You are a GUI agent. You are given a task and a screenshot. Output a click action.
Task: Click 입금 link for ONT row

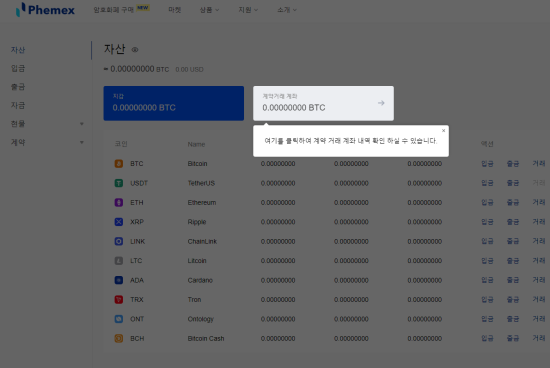(487, 319)
